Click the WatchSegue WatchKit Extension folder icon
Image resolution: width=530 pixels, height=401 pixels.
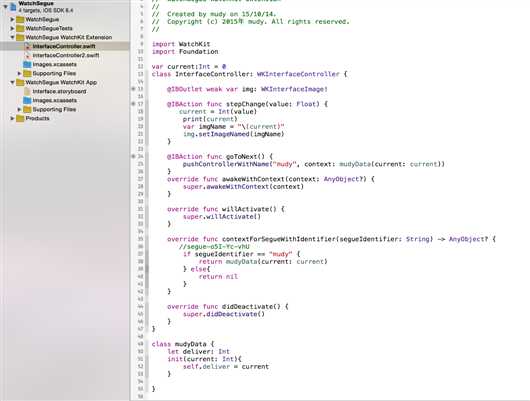tap(20, 37)
